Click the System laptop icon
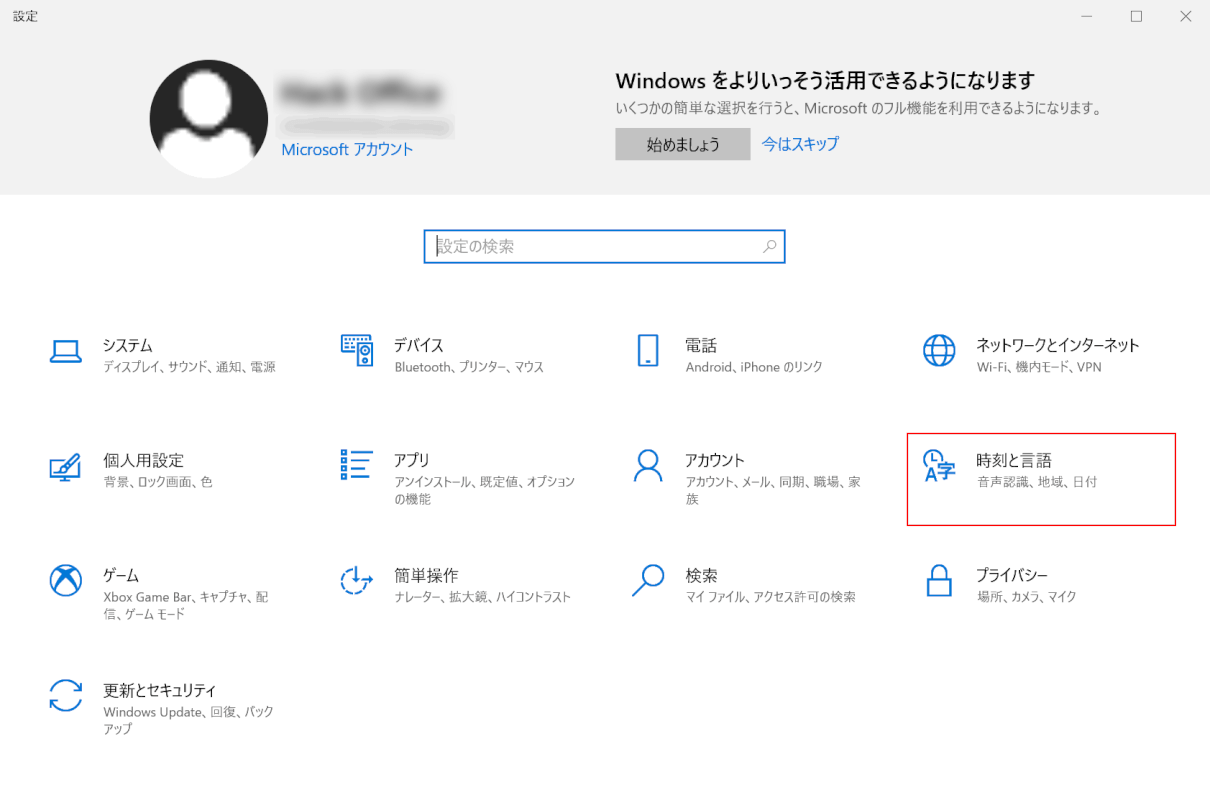This screenshot has height=800, width=1210. (x=65, y=351)
